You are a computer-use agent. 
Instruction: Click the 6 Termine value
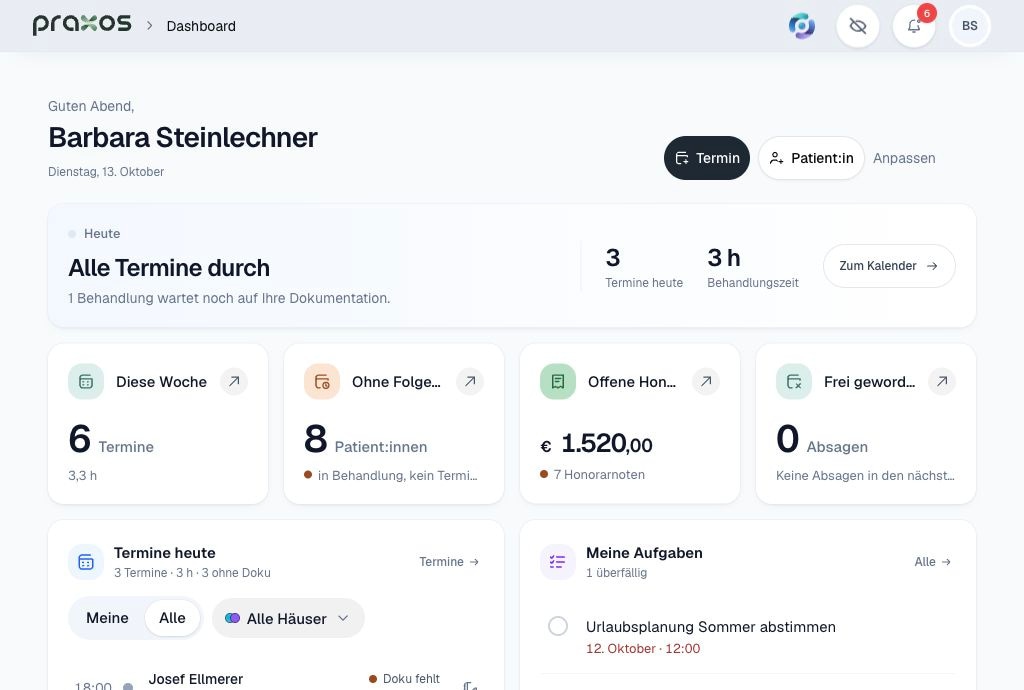point(111,439)
